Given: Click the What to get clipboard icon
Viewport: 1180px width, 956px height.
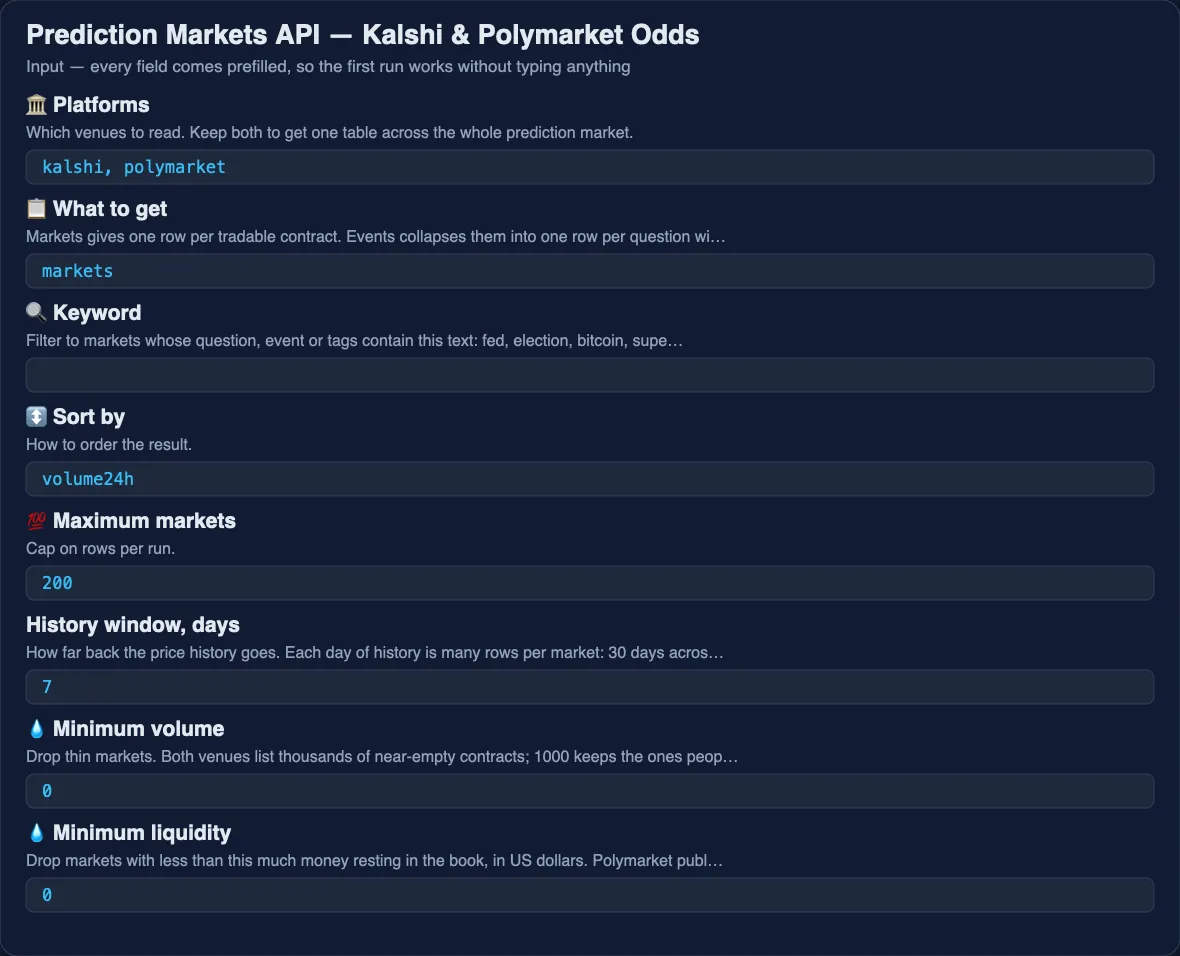Looking at the screenshot, I should coord(36,209).
